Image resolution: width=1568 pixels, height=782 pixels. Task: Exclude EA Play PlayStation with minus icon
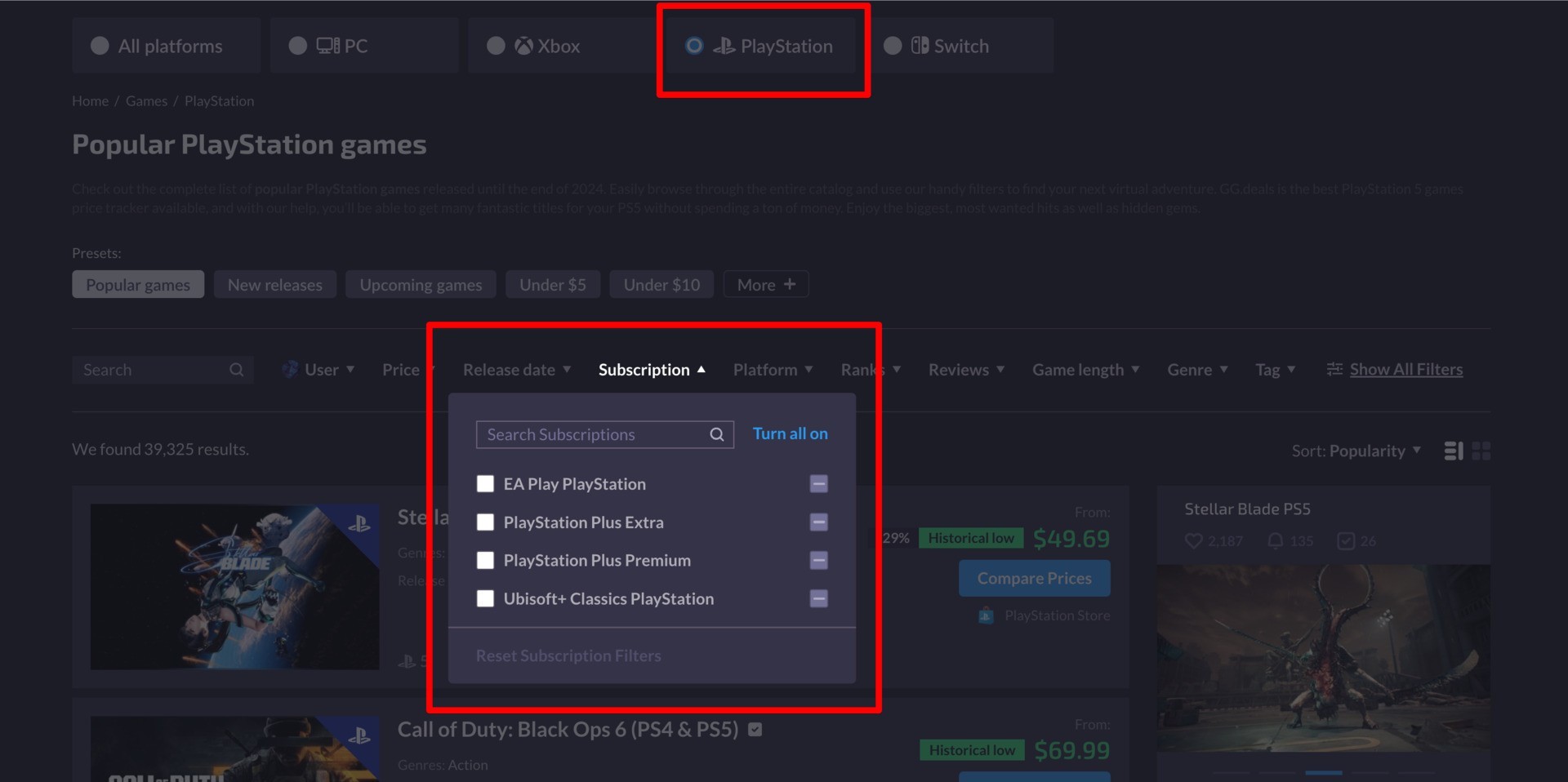[818, 484]
